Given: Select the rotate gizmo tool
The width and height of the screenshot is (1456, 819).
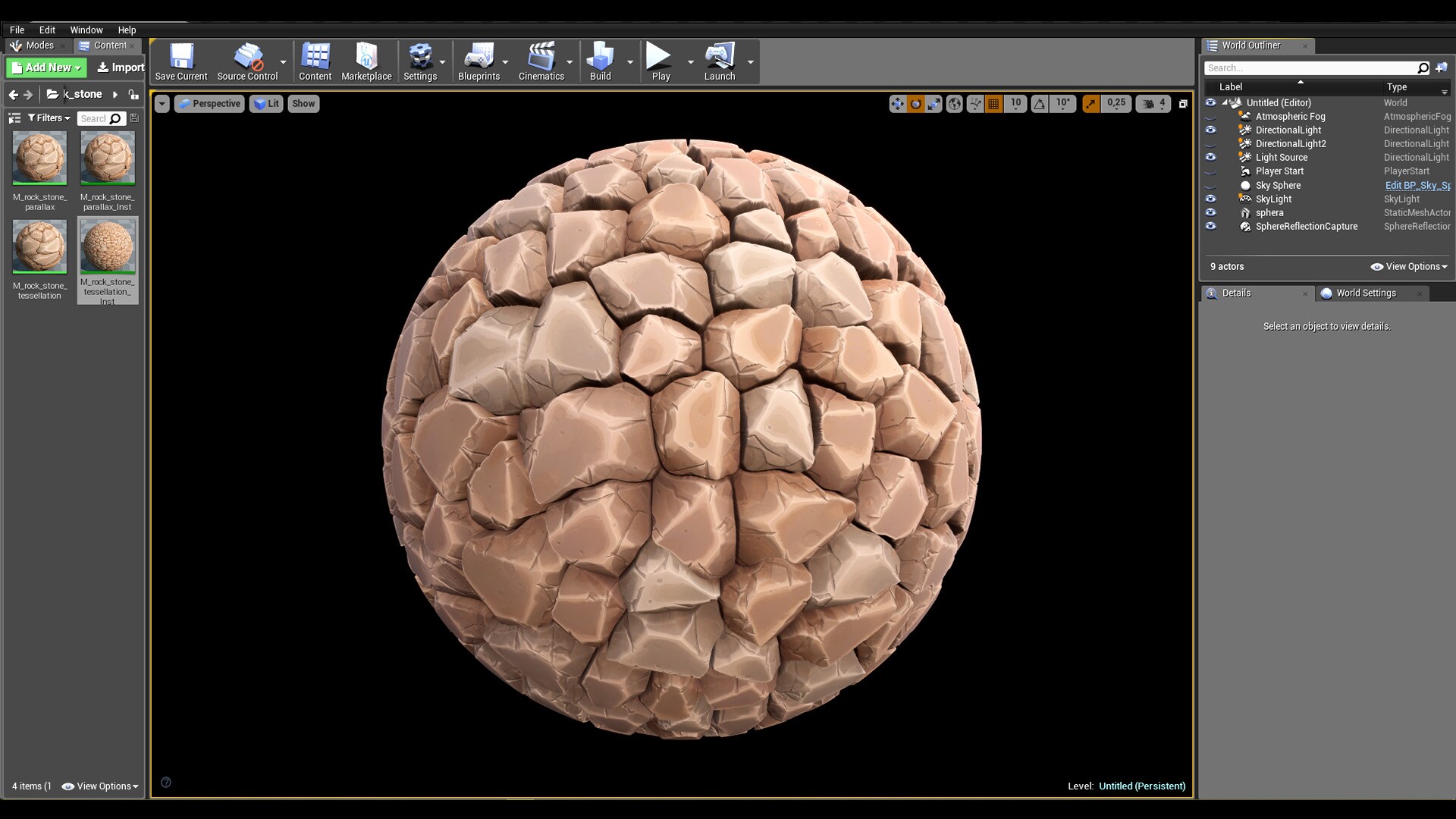Looking at the screenshot, I should (915, 104).
